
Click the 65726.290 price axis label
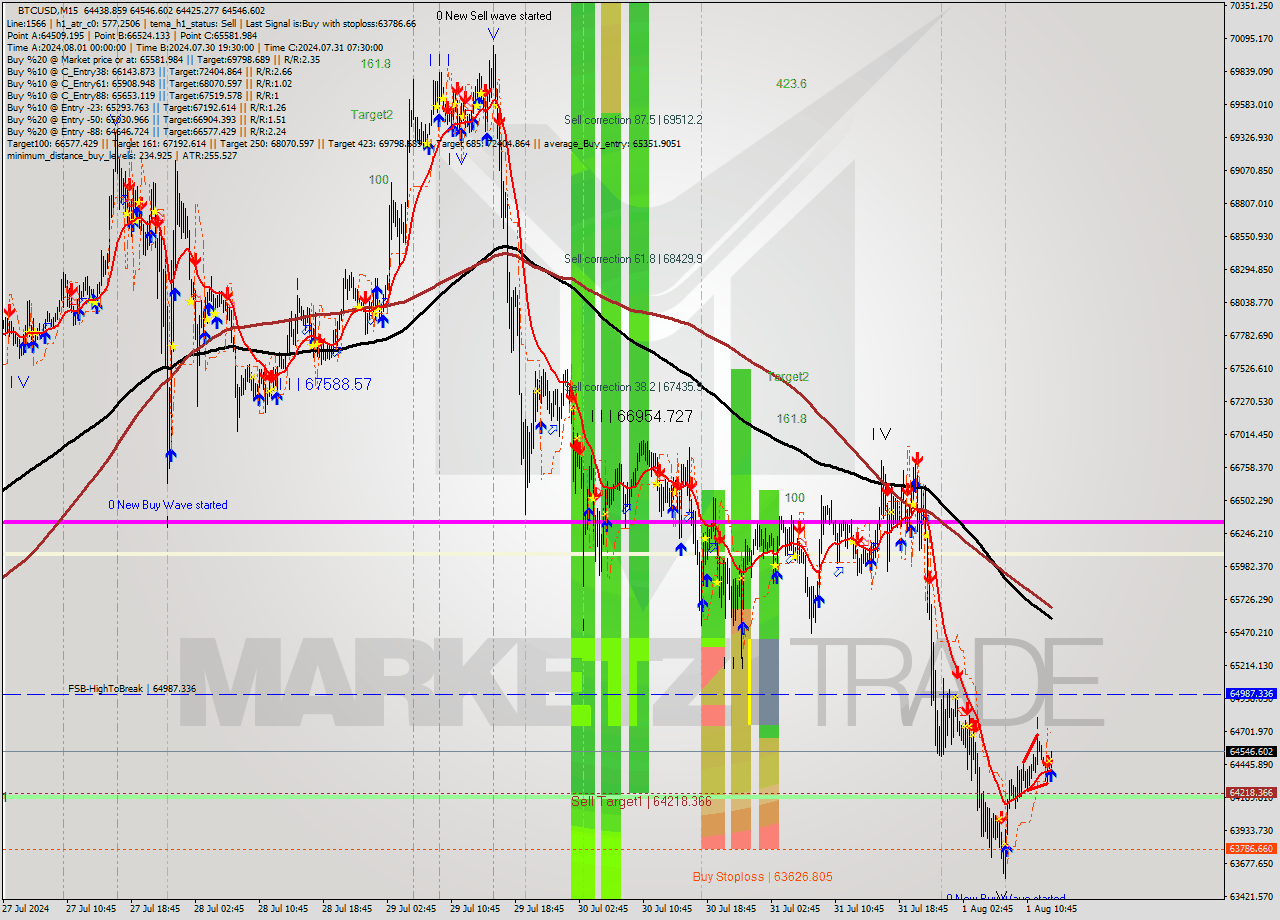(1251, 599)
